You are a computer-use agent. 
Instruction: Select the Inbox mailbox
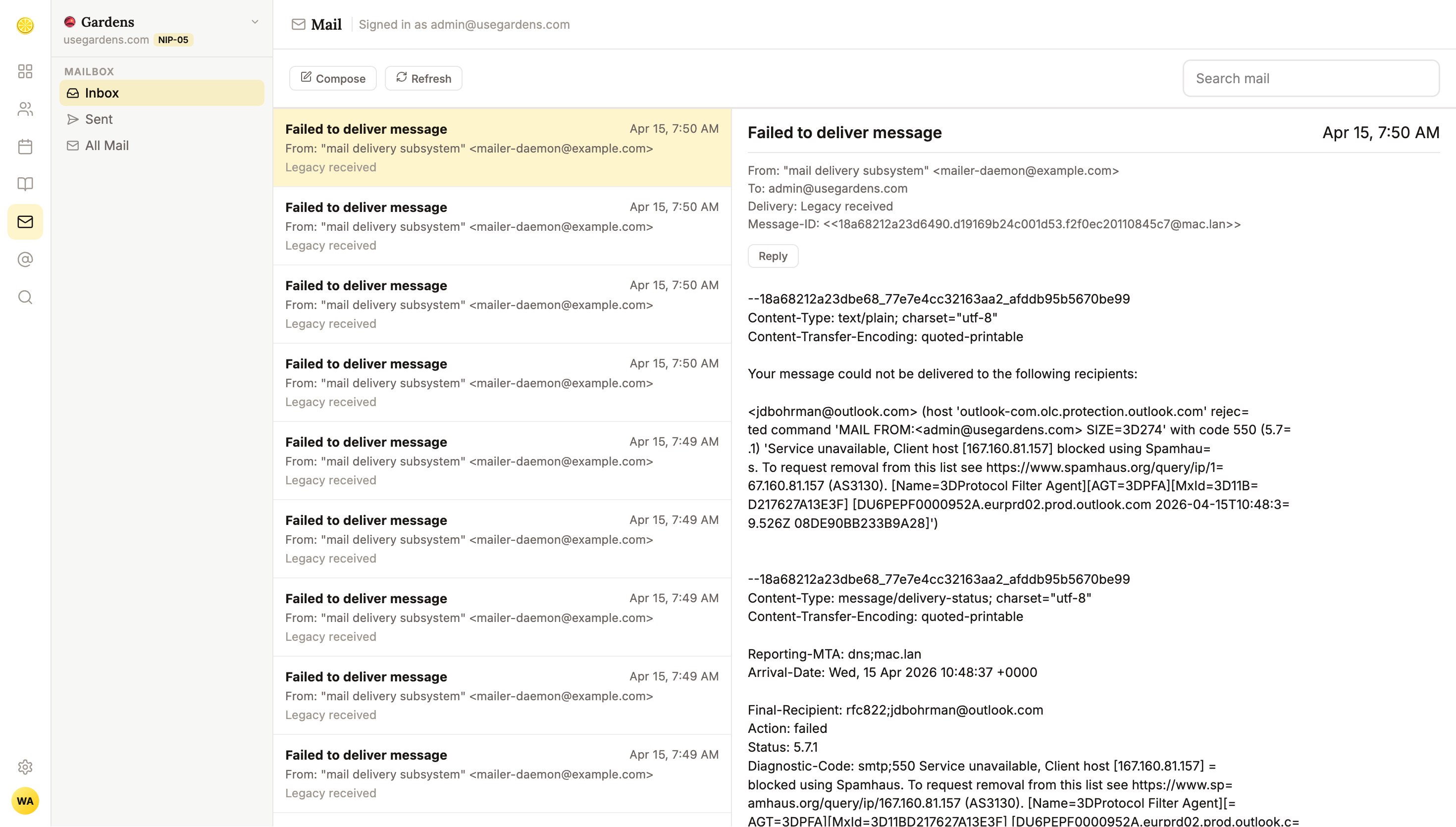point(102,93)
